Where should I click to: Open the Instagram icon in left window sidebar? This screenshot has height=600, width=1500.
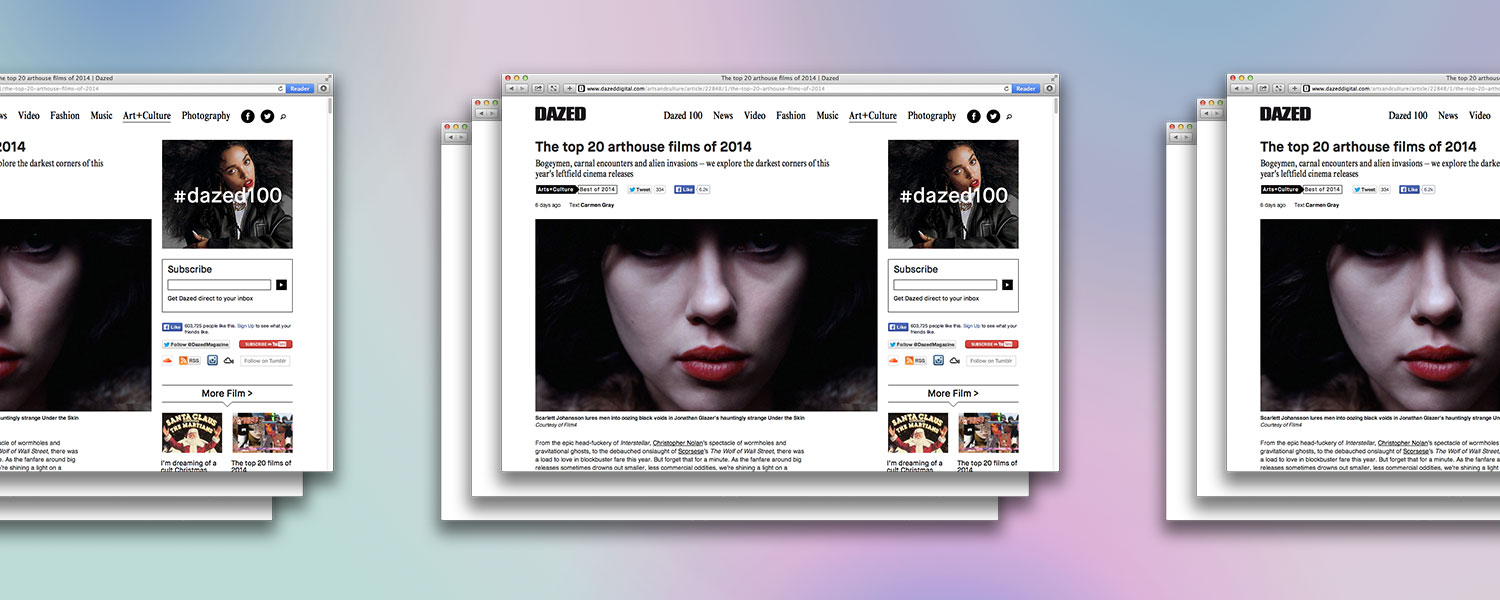212,361
